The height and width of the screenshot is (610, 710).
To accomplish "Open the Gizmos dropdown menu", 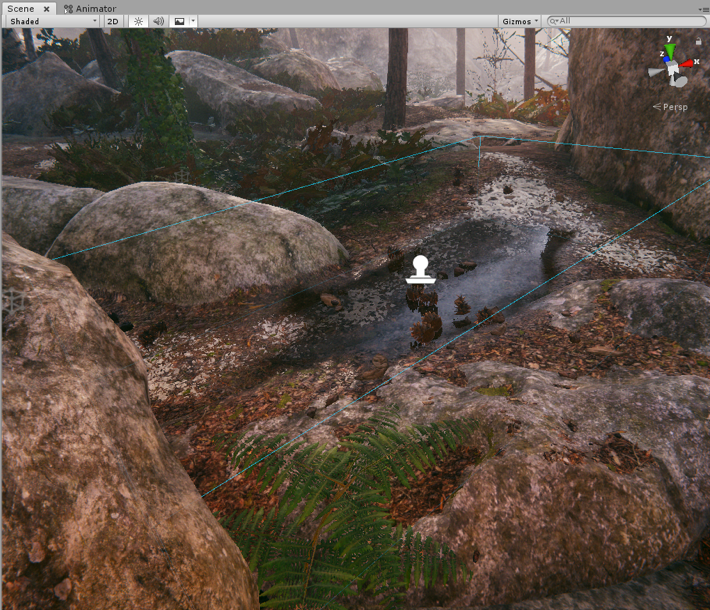I will [x=520, y=21].
